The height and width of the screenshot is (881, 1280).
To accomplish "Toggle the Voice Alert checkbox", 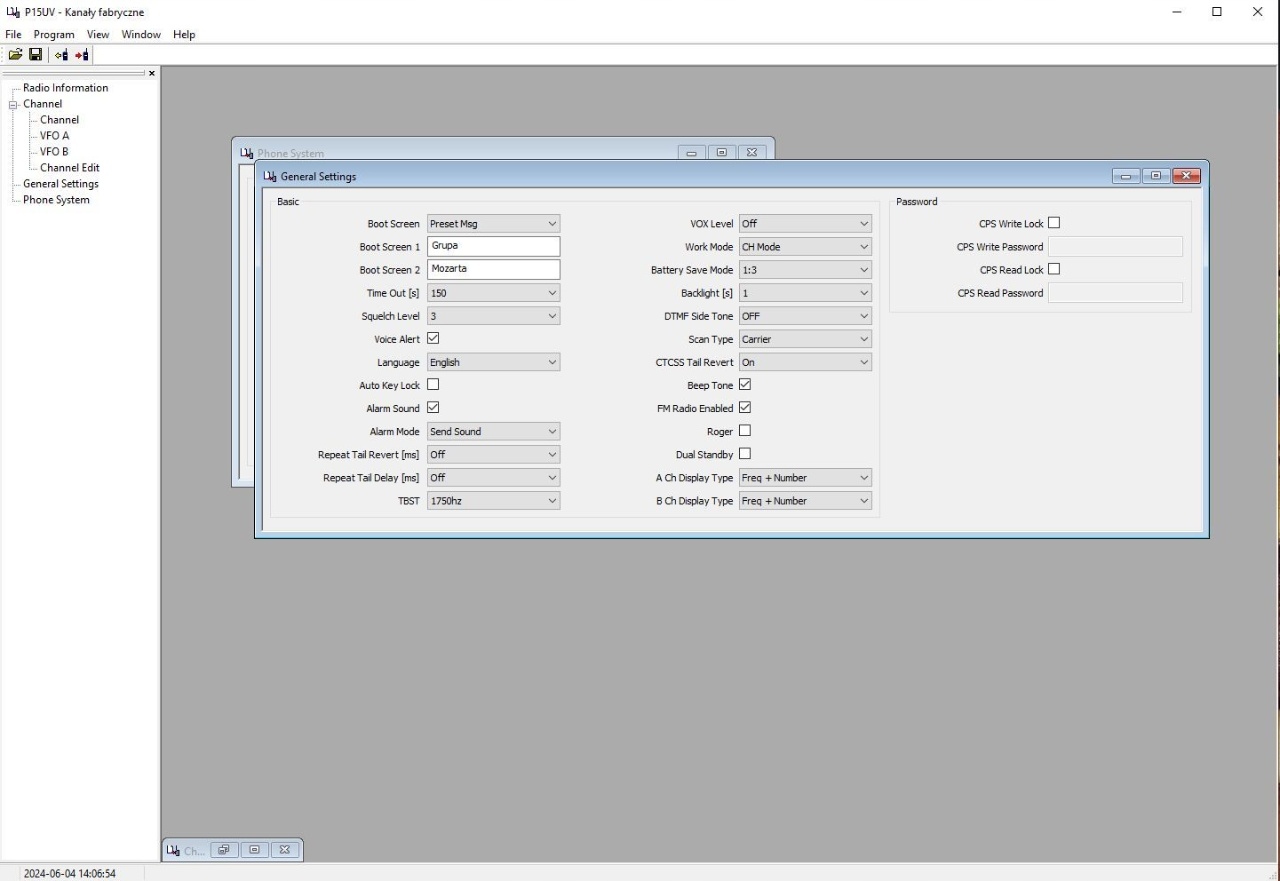I will coord(433,339).
